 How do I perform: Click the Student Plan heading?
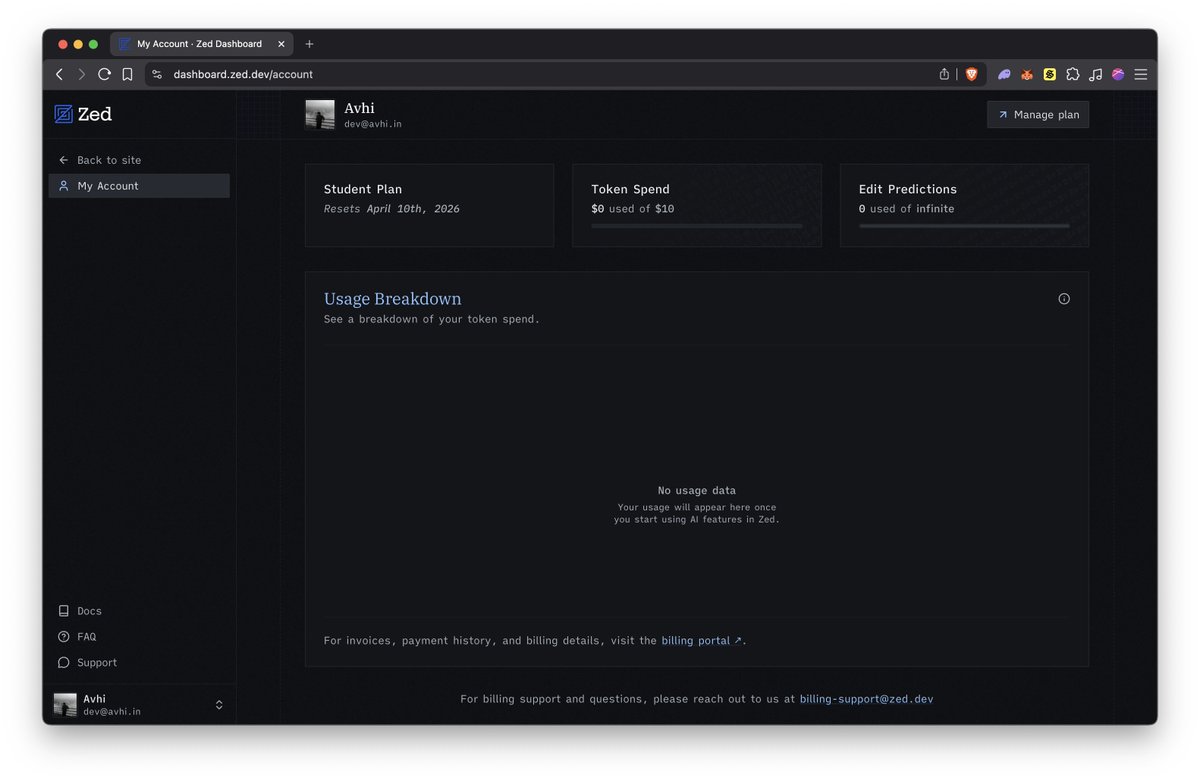(363, 189)
